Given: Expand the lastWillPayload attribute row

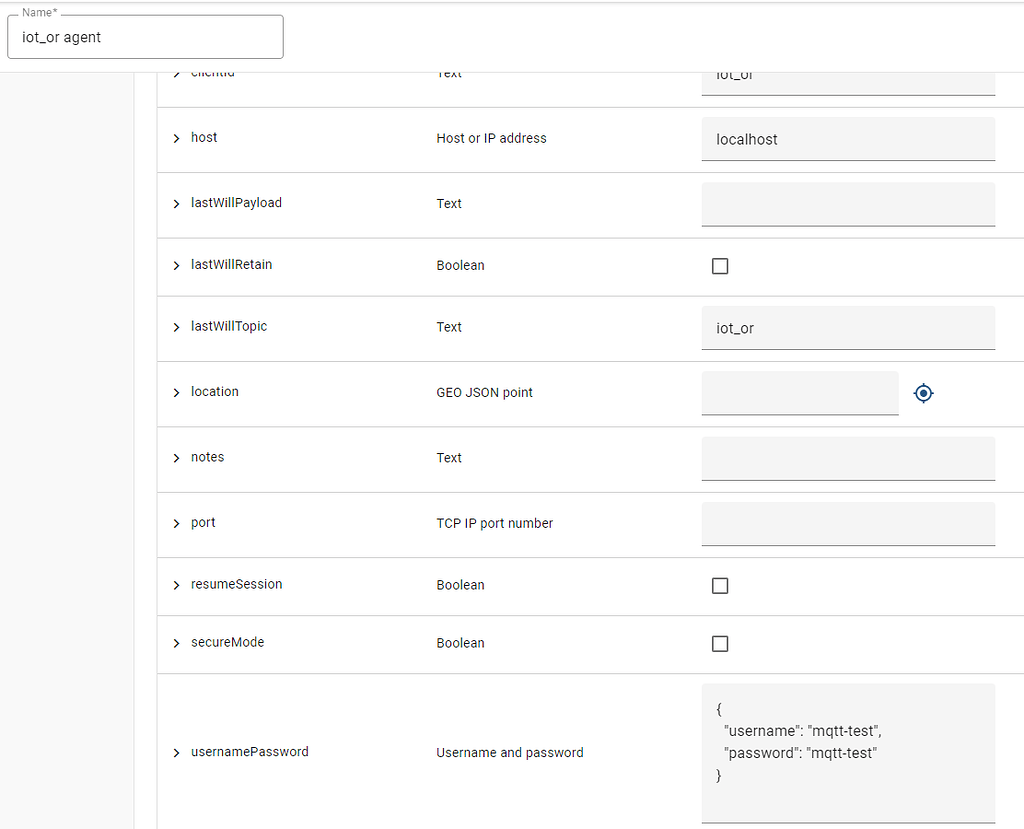Looking at the screenshot, I should pos(176,203).
